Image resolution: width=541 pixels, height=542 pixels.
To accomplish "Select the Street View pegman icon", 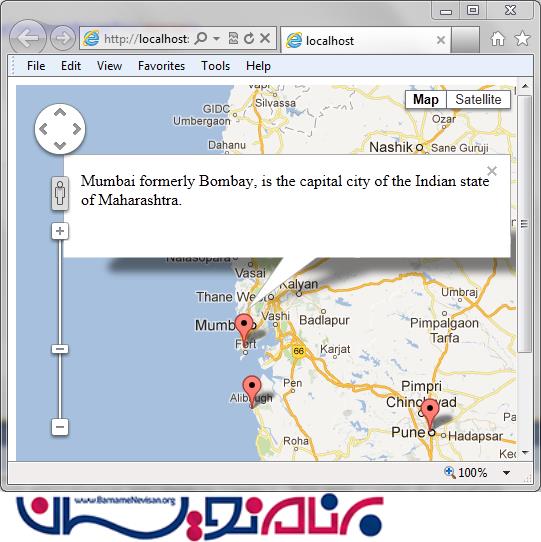I will [60, 193].
